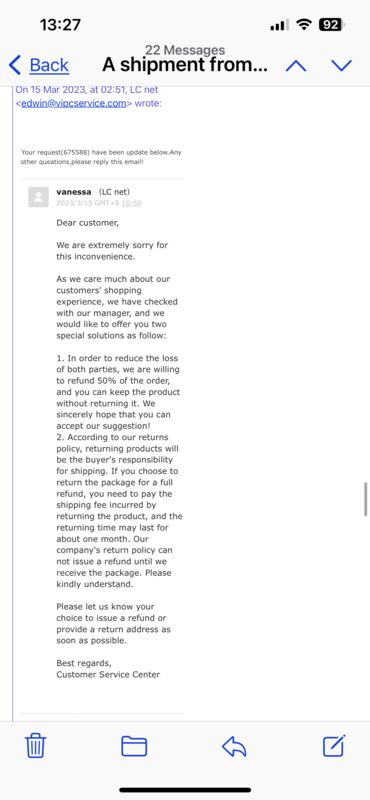Go Back to the mailbox list
370x800 pixels.
pos(39,65)
